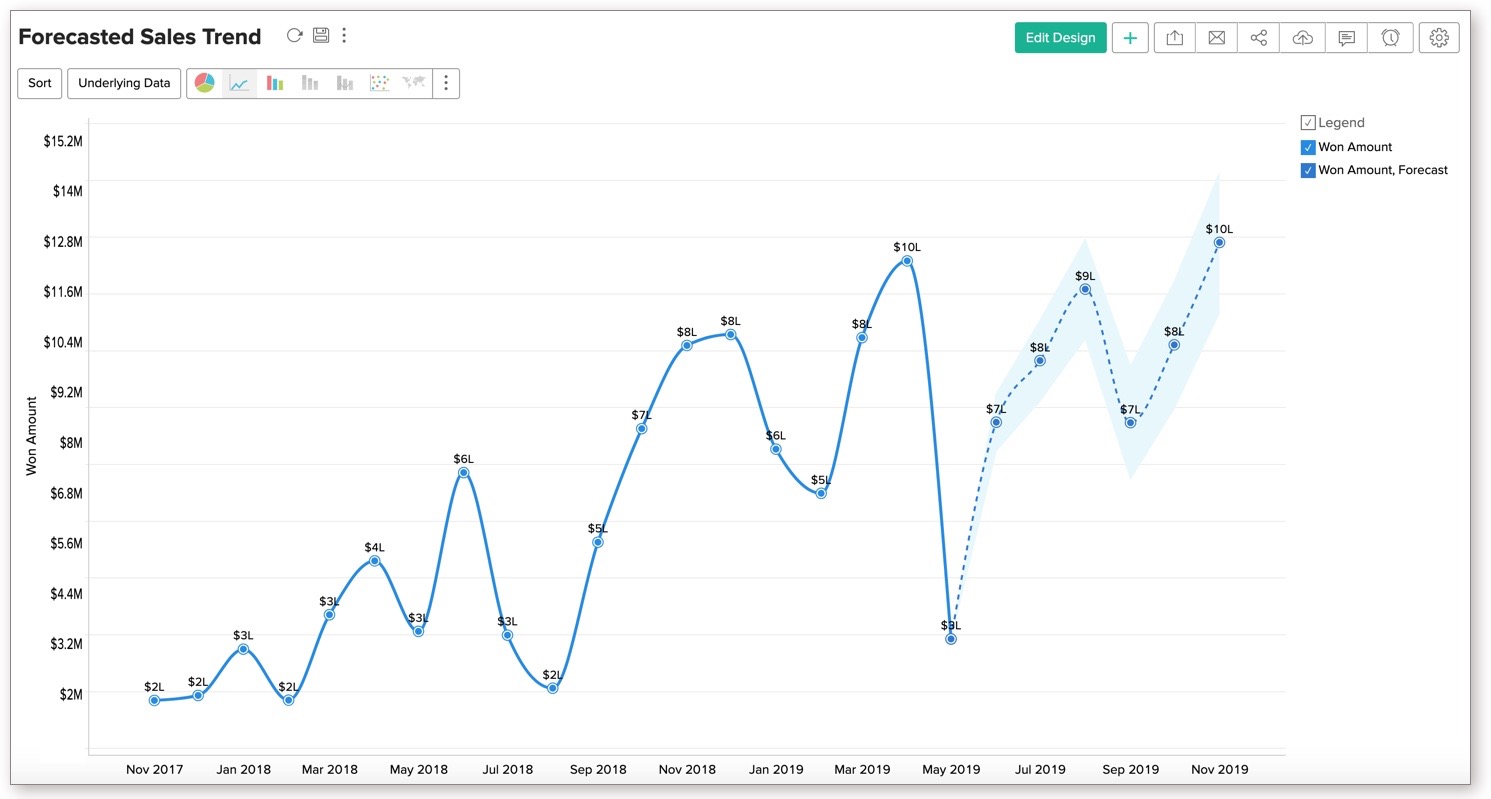Switch to the colored bar chart type

point(274,83)
